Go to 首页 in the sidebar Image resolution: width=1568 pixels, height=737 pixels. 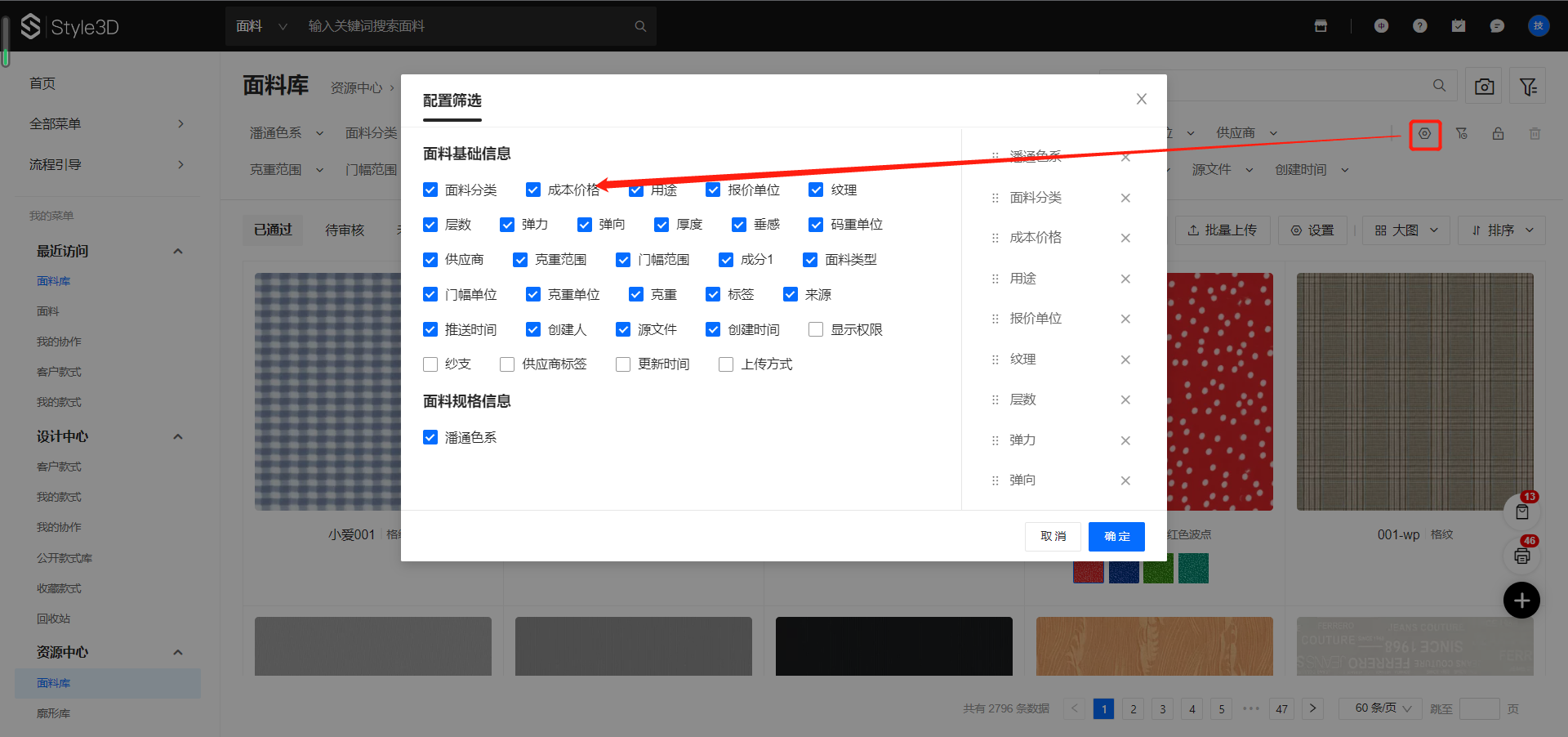point(42,83)
